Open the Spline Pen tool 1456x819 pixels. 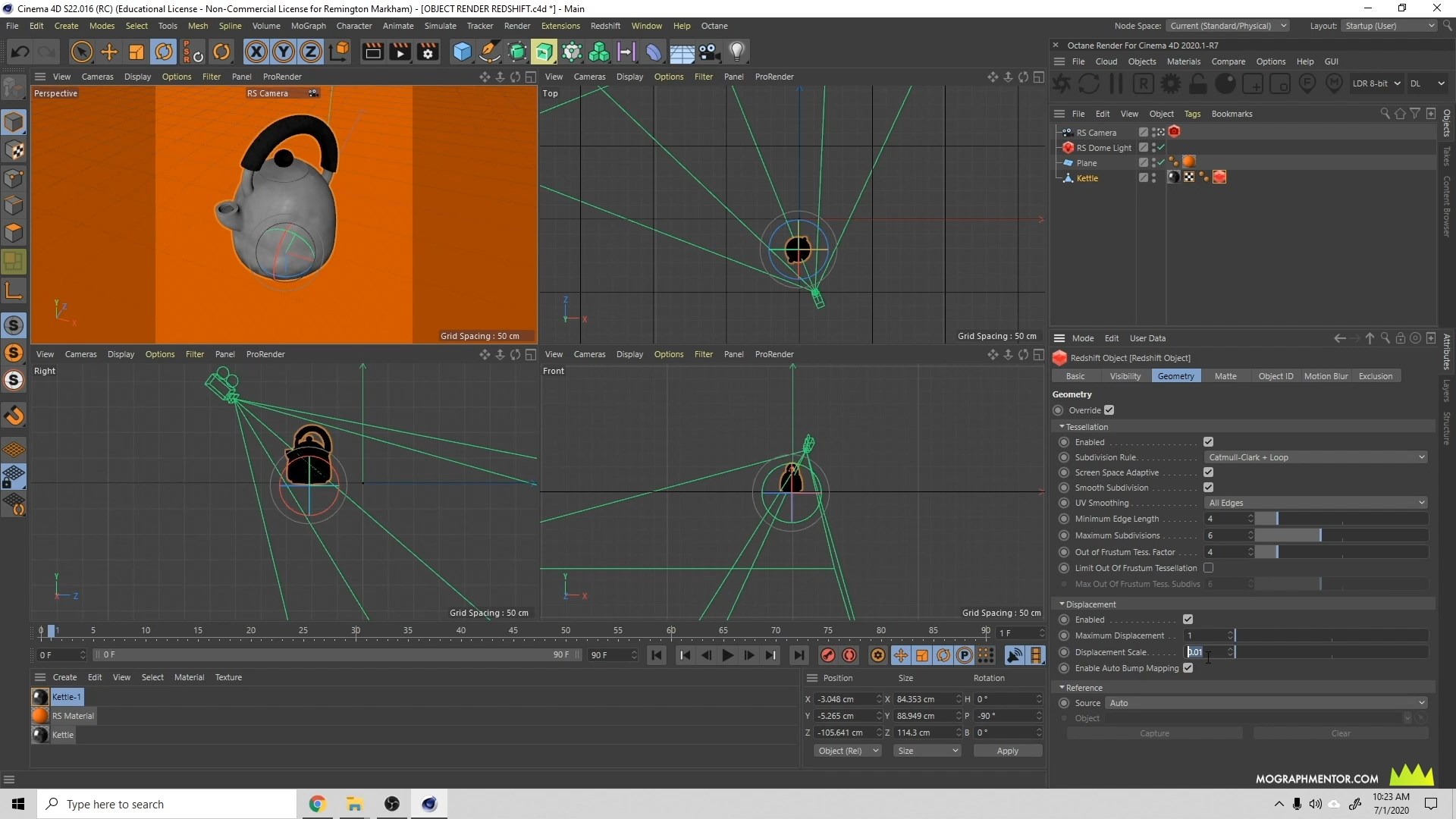490,52
